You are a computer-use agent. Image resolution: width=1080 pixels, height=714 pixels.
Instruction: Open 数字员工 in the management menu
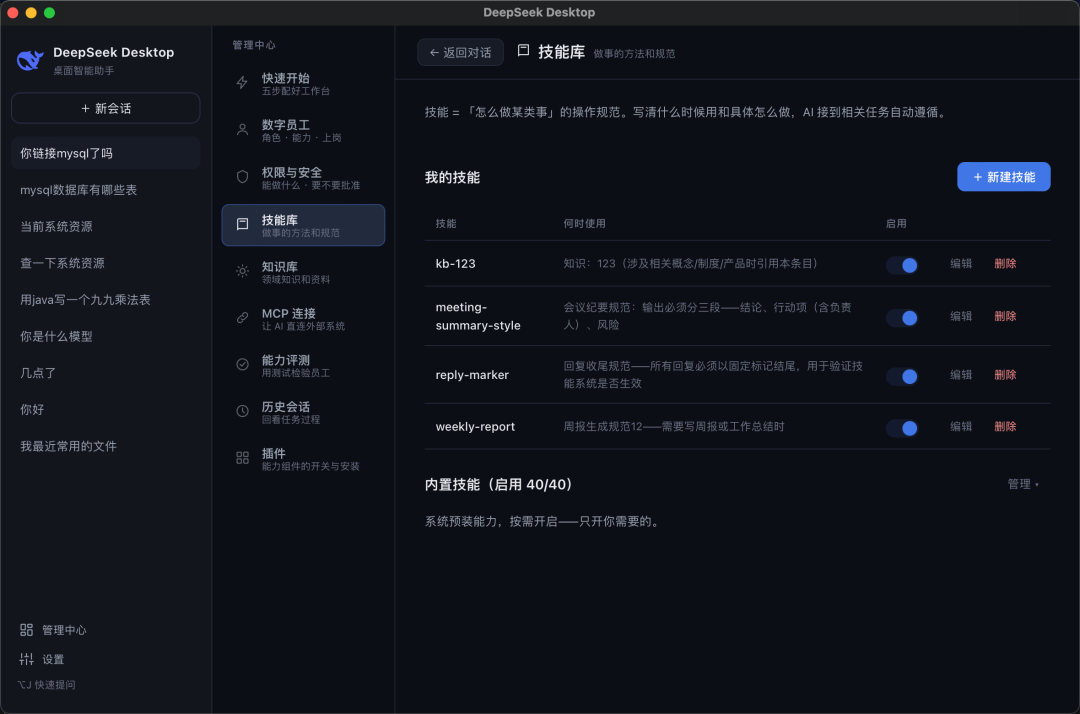coord(303,130)
